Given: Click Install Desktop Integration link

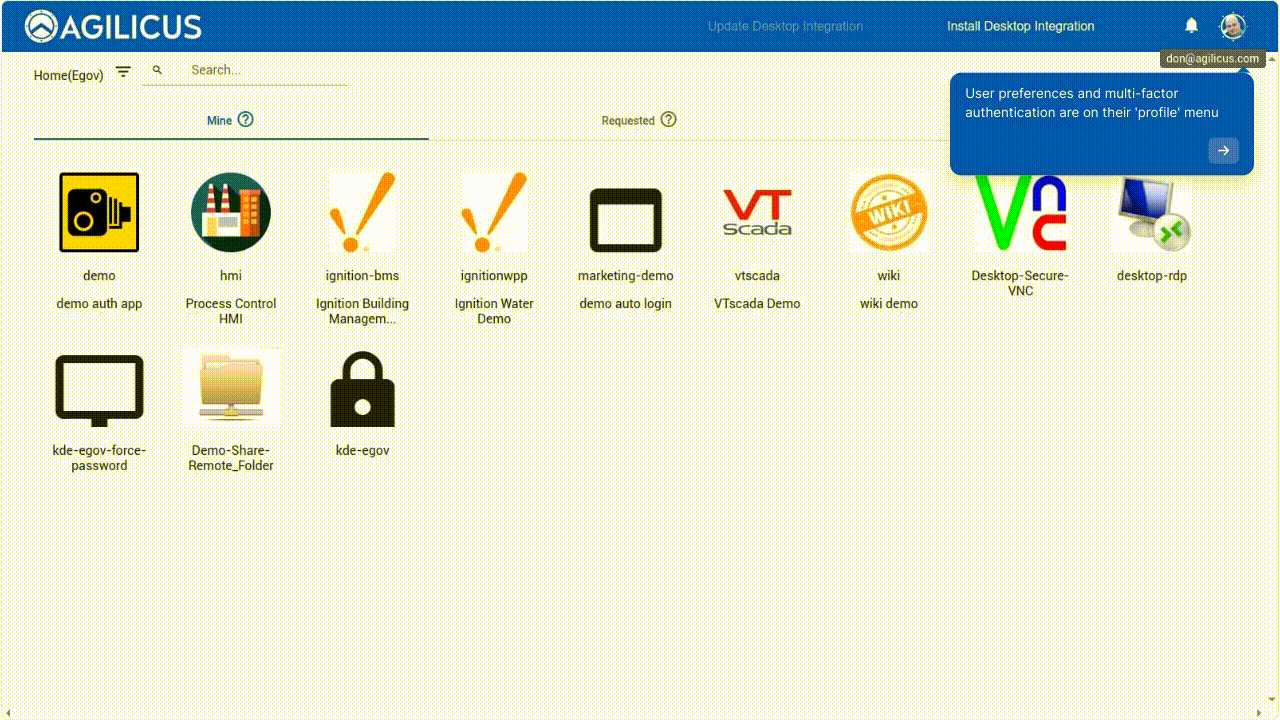Looking at the screenshot, I should pyautogui.click(x=1021, y=26).
